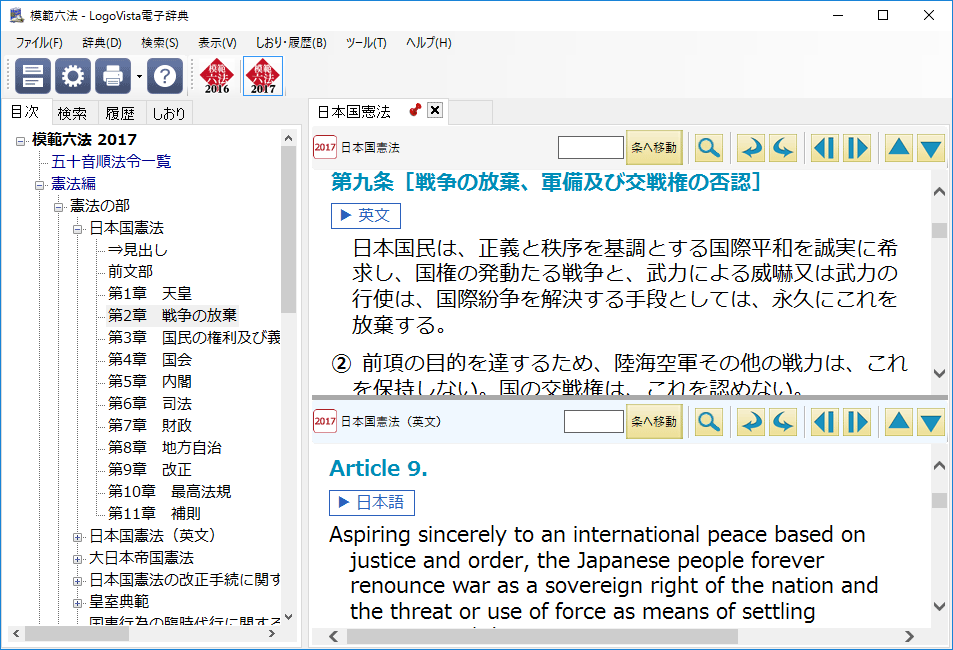Click the search magnifier in the 英文 pane
The image size is (953, 650).
click(709, 421)
